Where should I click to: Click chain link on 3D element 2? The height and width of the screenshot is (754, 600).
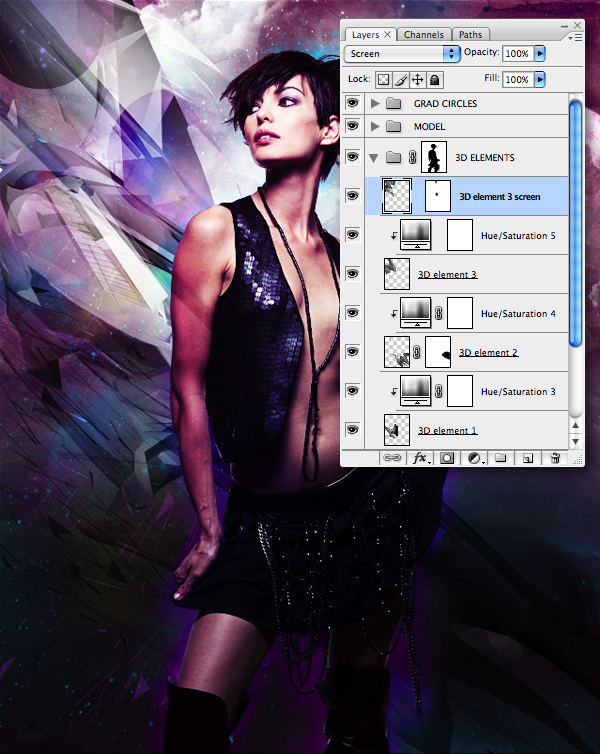417,352
